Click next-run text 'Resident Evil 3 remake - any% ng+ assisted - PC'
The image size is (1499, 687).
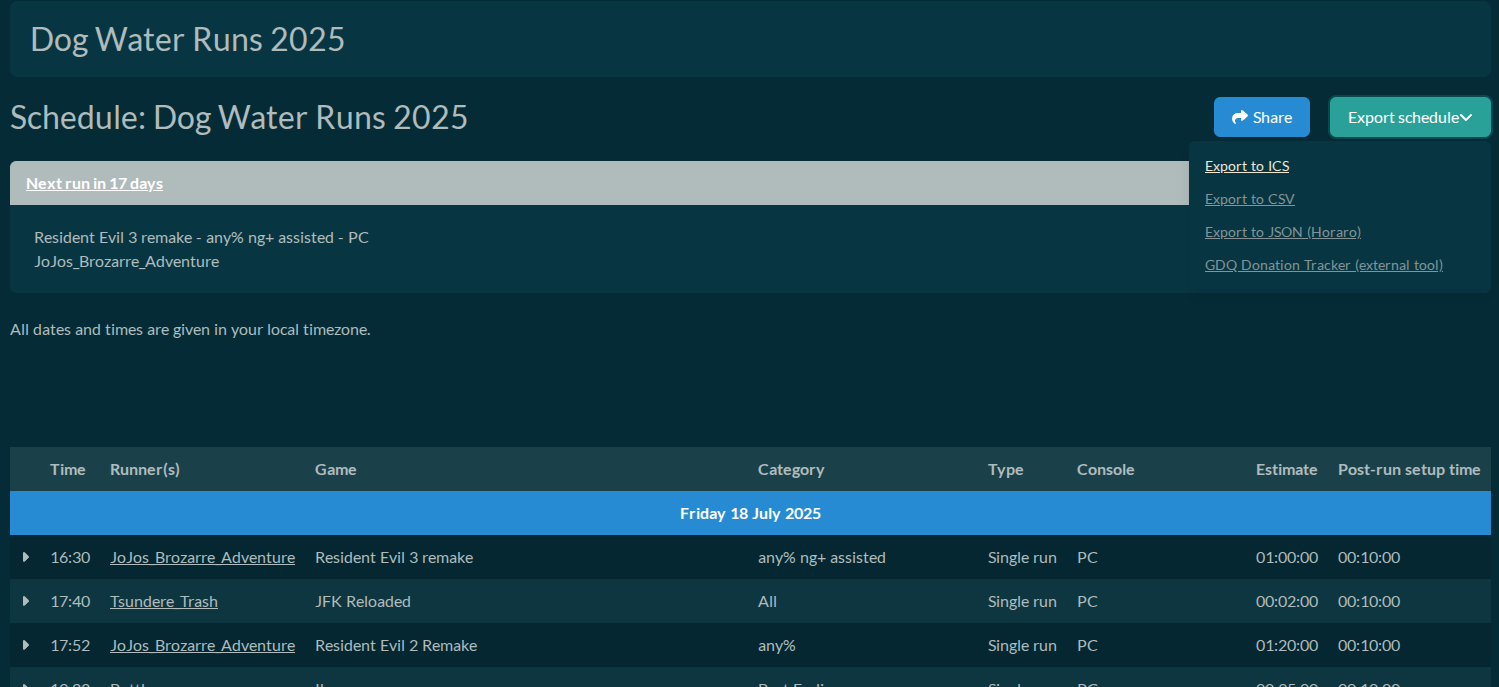tap(201, 237)
